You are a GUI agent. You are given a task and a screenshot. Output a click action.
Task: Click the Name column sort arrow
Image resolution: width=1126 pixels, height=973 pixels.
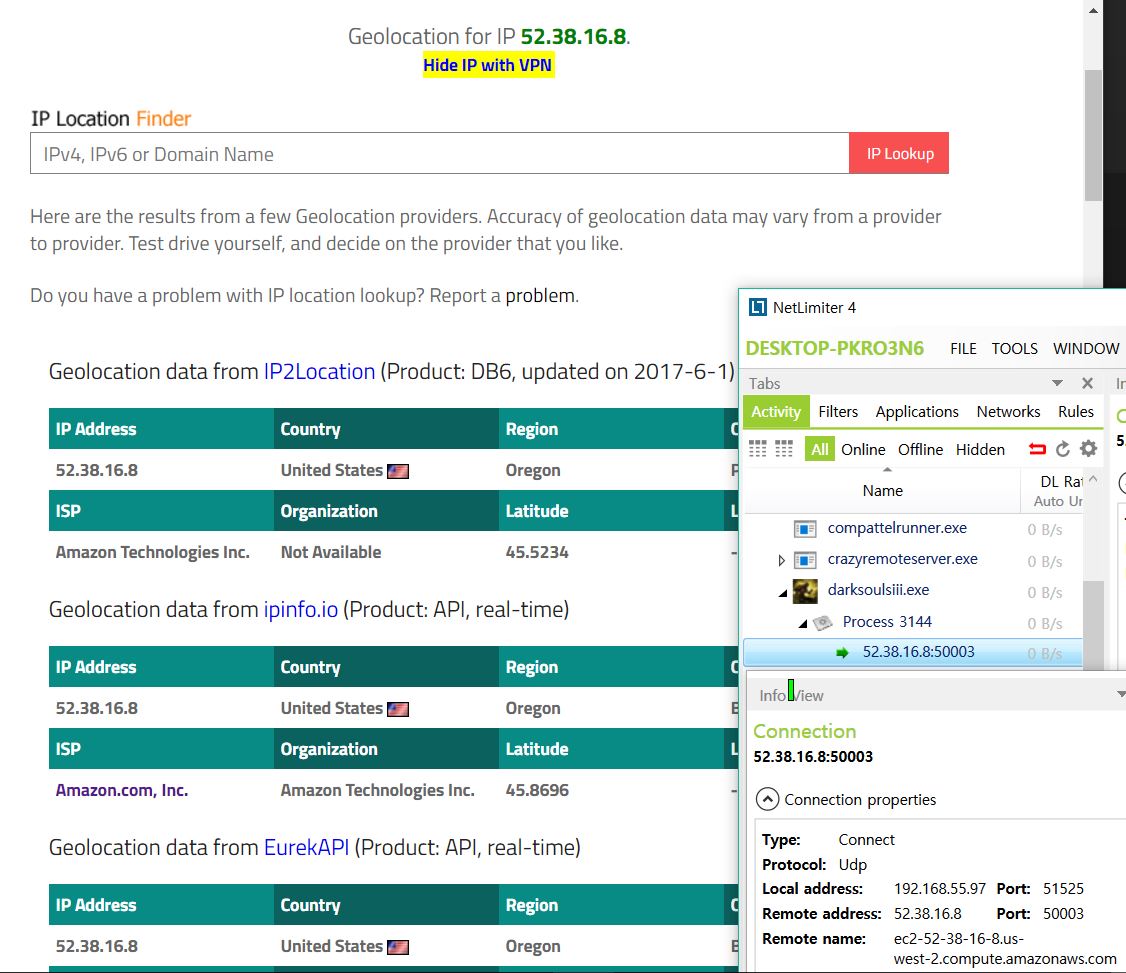887,470
